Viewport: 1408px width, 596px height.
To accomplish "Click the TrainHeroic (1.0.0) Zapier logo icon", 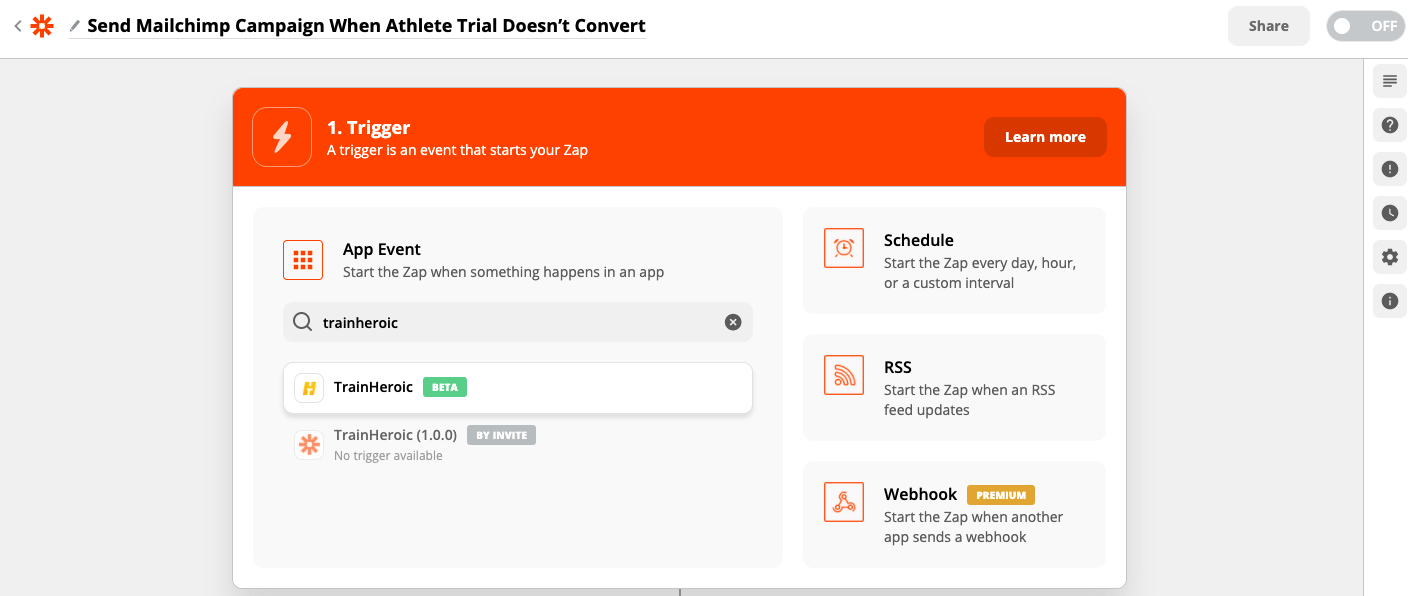I will click(309, 444).
